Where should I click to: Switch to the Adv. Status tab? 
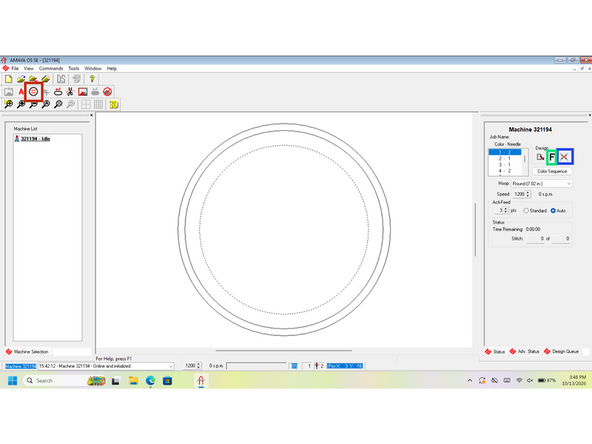click(524, 352)
